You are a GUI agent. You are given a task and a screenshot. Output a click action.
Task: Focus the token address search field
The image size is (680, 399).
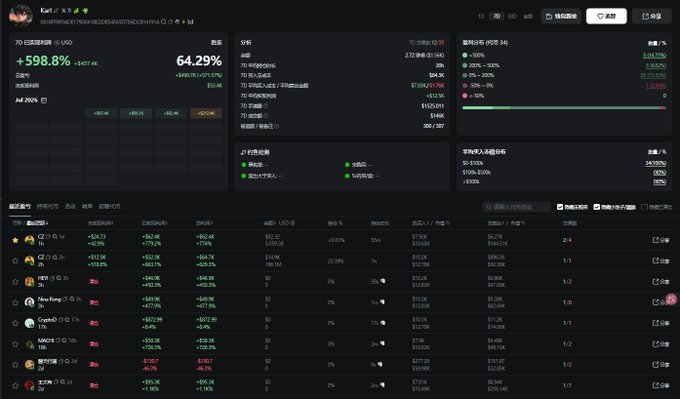517,207
